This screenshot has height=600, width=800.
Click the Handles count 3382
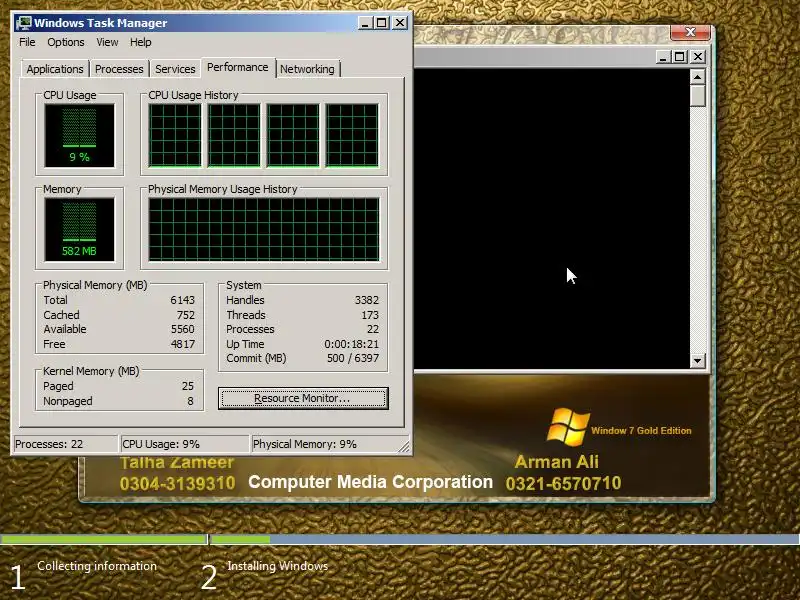367,300
